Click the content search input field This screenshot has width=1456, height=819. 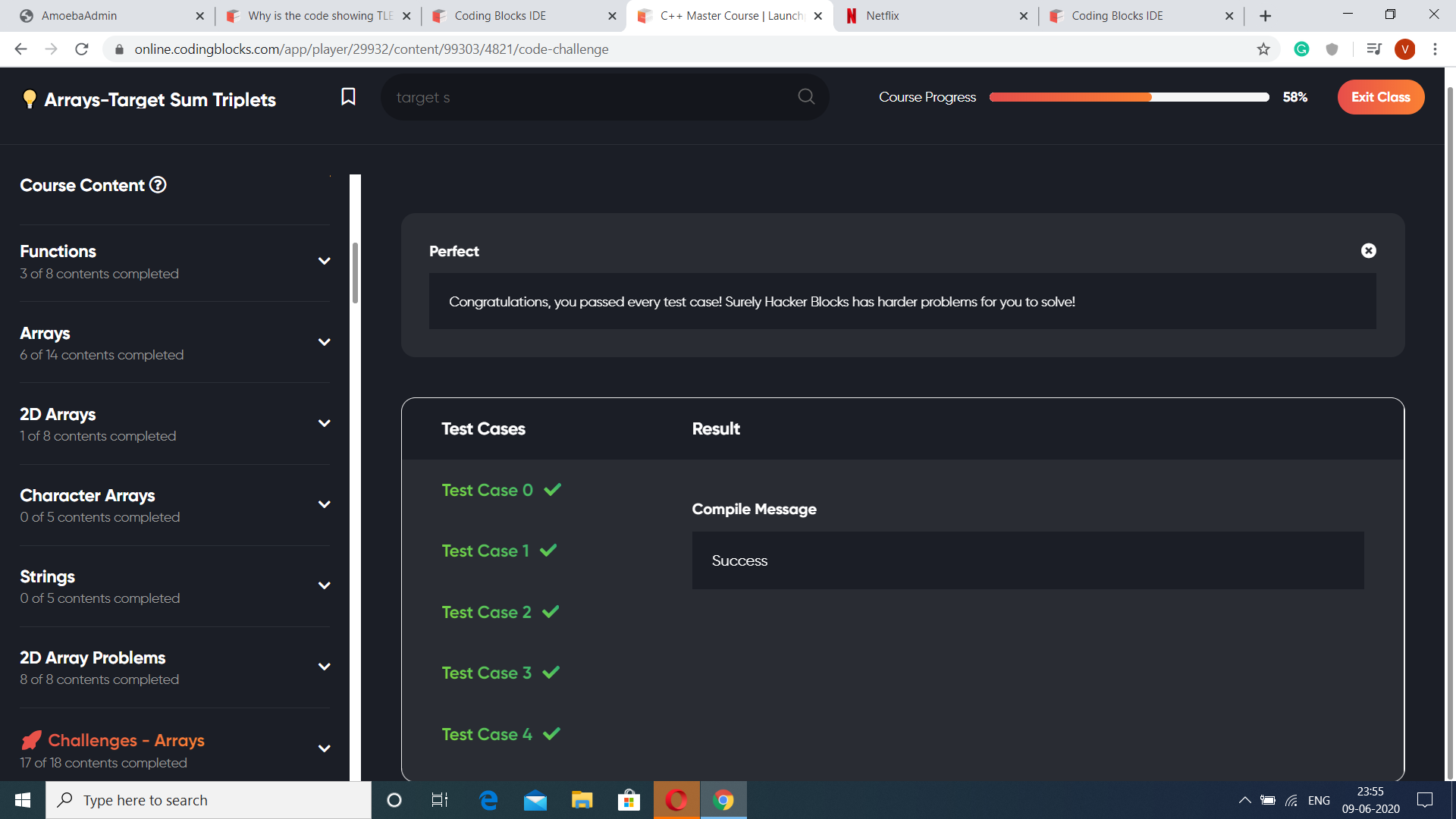(x=591, y=97)
